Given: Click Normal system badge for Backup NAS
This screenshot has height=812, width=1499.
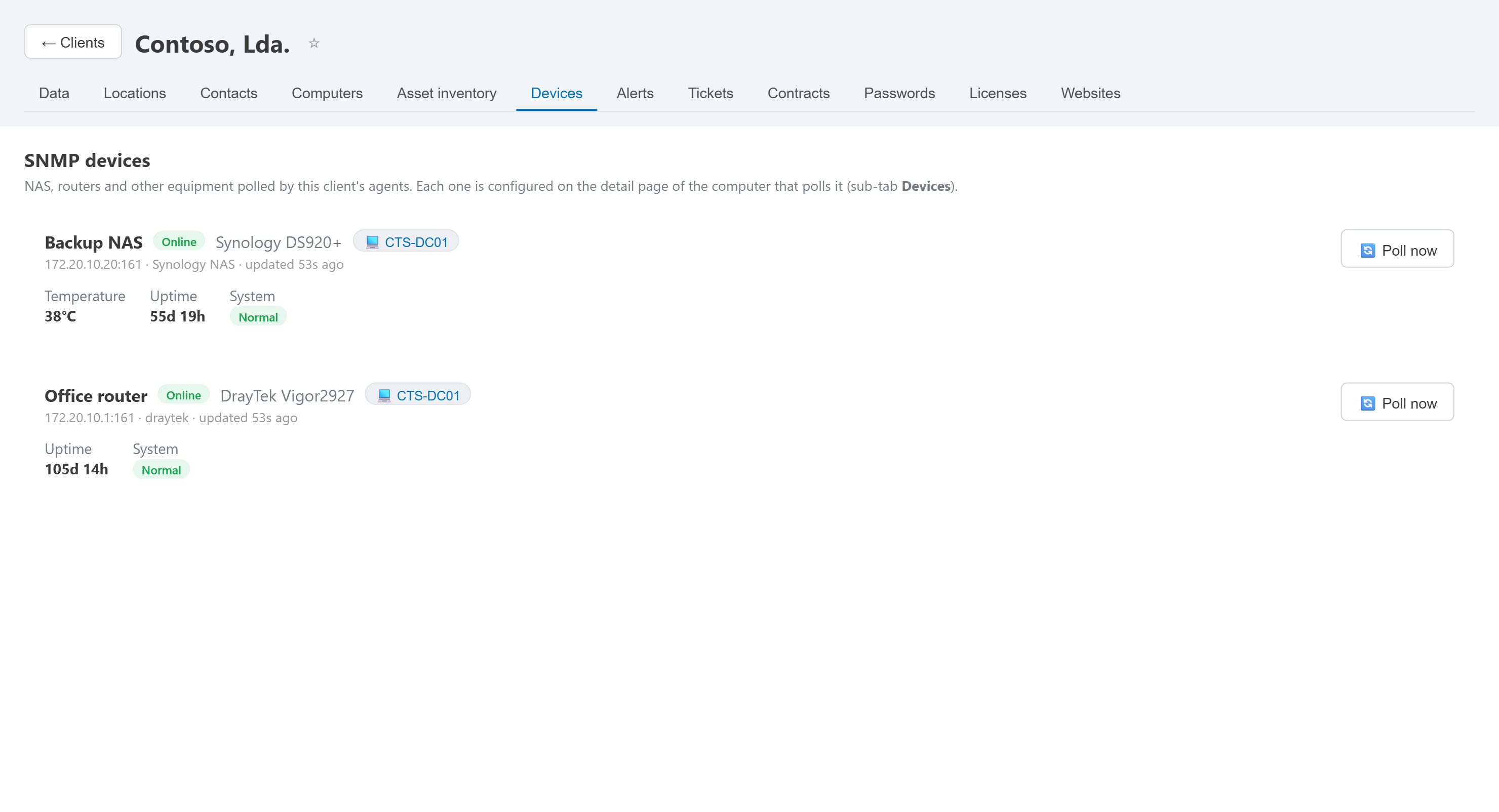Looking at the screenshot, I should point(258,317).
